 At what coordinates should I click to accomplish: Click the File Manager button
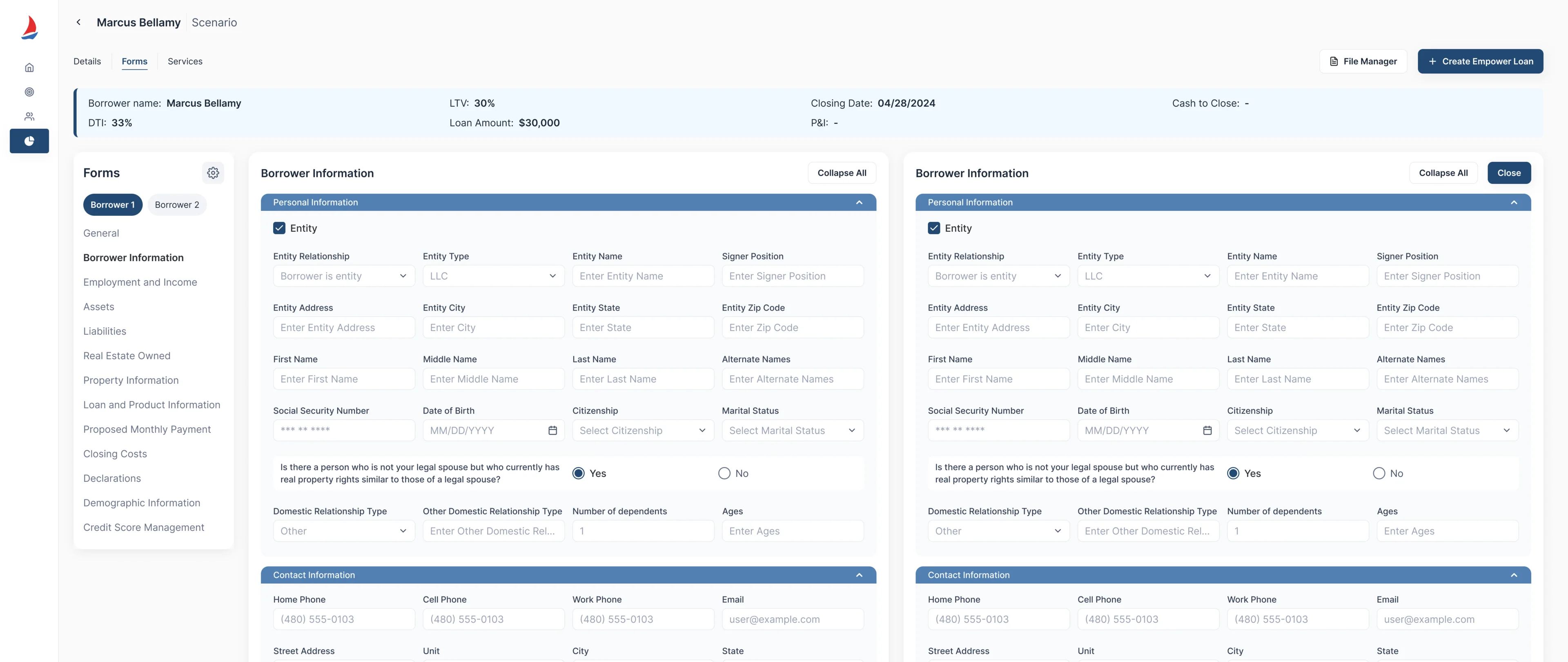point(1363,62)
